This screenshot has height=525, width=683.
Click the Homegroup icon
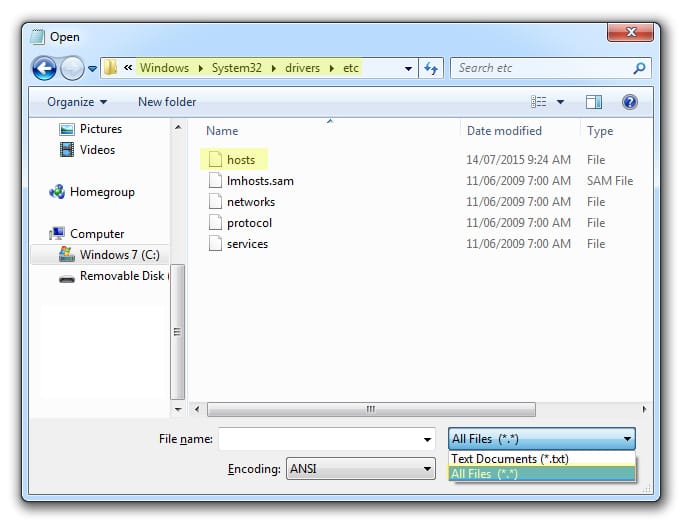[57, 191]
